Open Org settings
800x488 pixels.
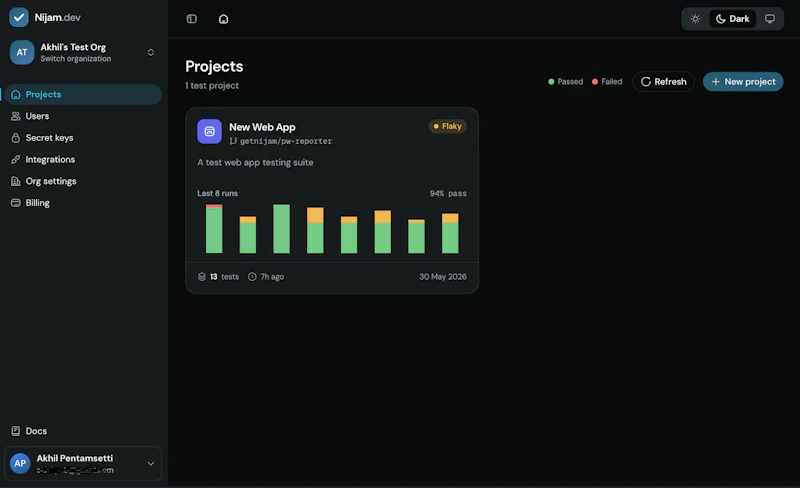click(82, 181)
